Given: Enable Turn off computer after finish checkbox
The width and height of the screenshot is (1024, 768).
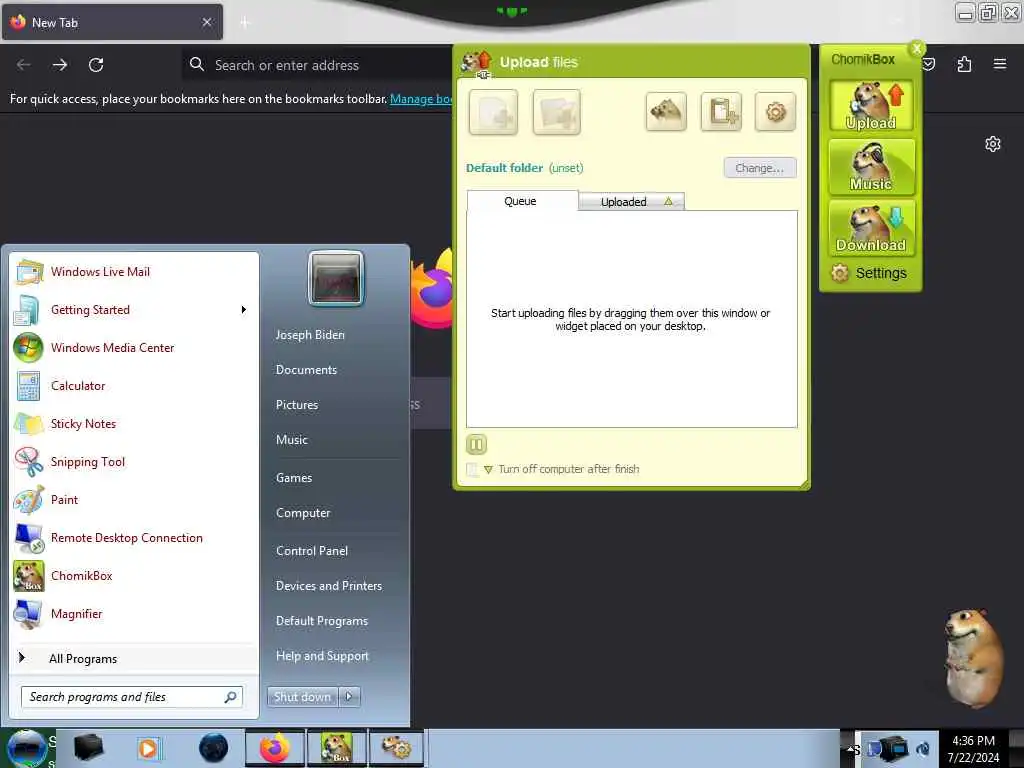Looking at the screenshot, I should 472,469.
